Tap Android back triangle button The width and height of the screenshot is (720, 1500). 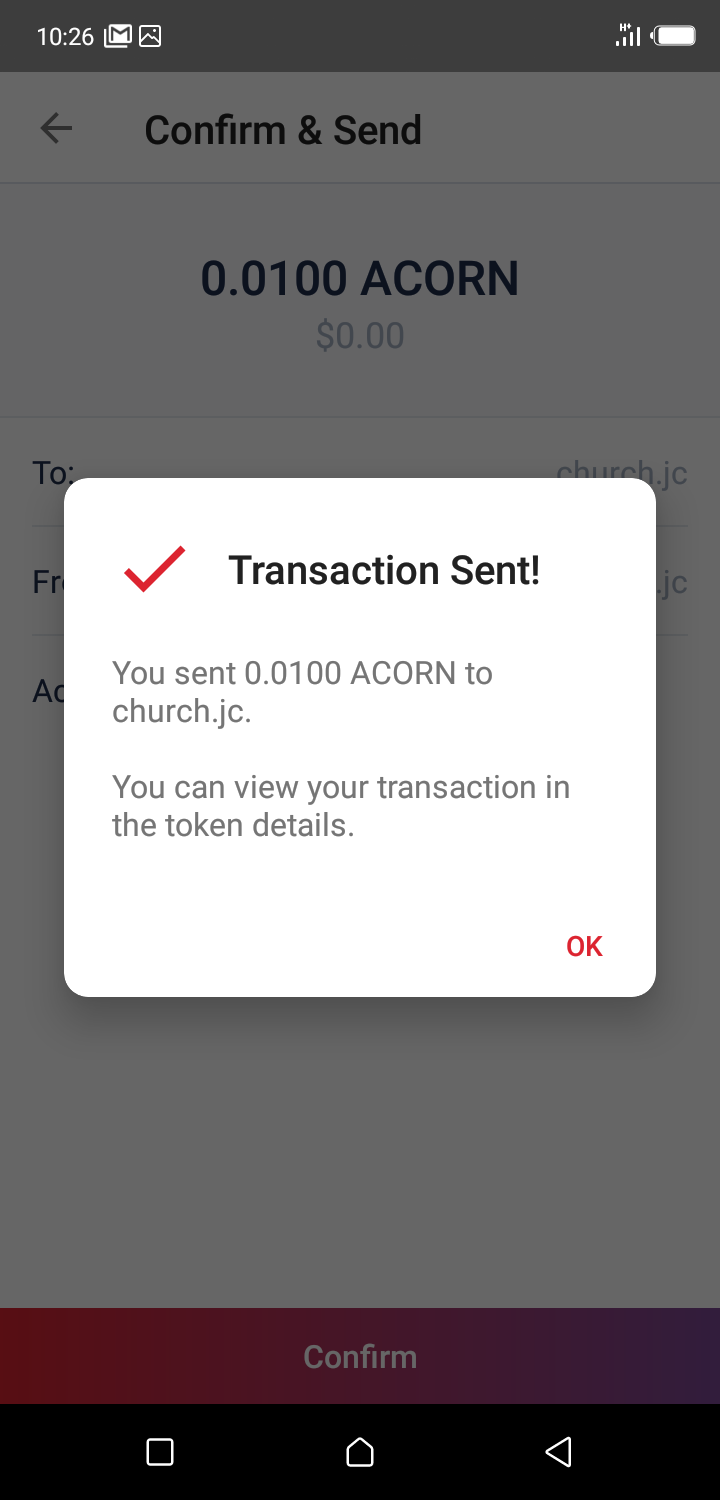(x=558, y=1452)
